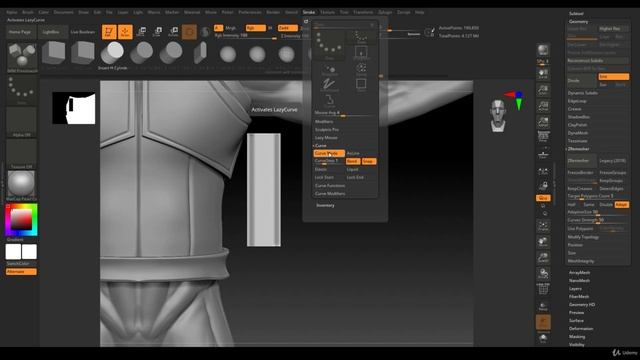Screen dimensions: 640x360
Task: Expand the Modifiers section in Stroke popup
Action: 324,122
